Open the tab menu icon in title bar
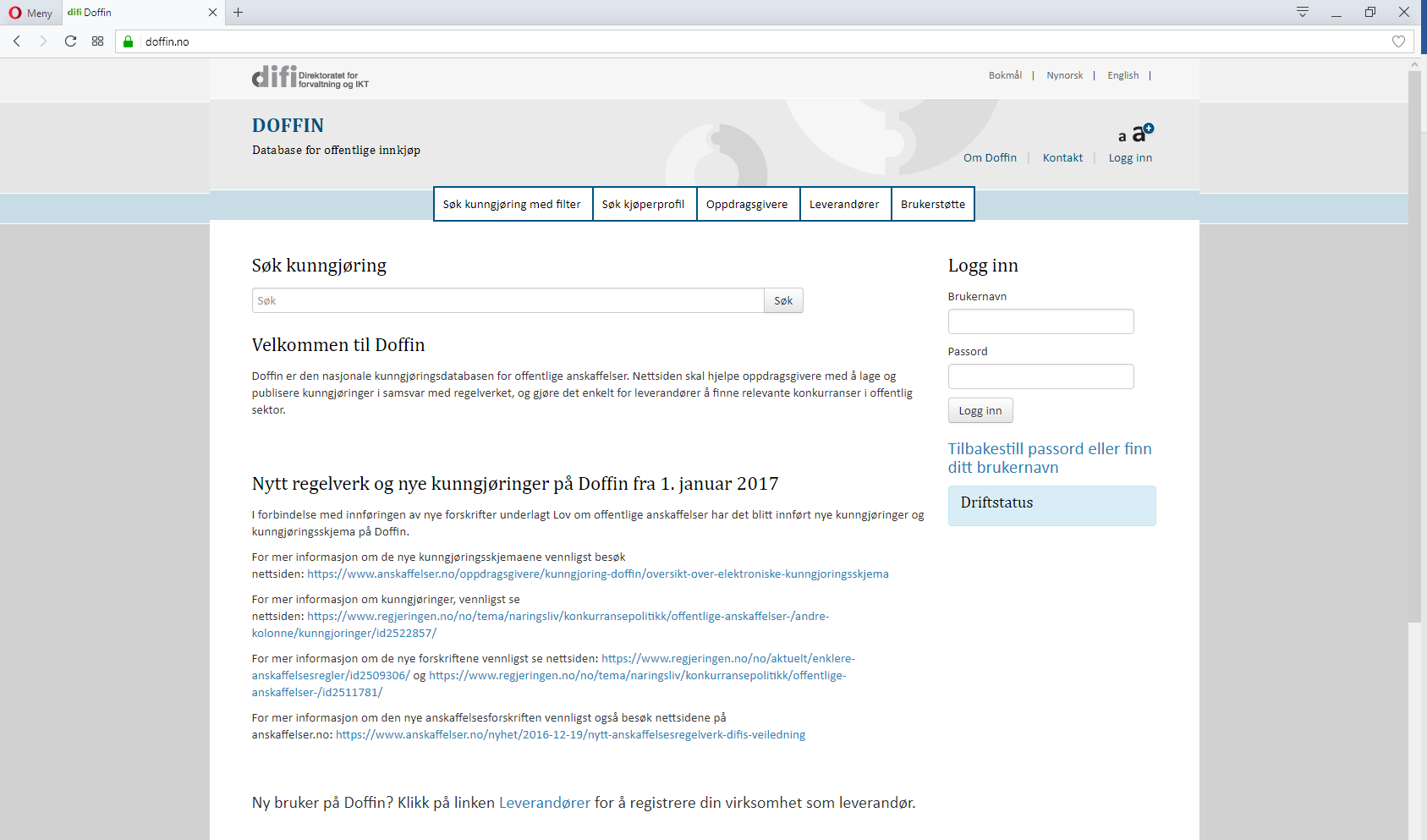This screenshot has width=1427, height=840. (1303, 12)
